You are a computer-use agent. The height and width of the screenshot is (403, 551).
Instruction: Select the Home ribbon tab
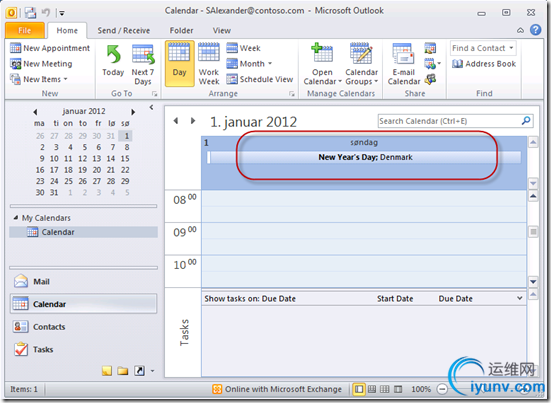point(67,31)
